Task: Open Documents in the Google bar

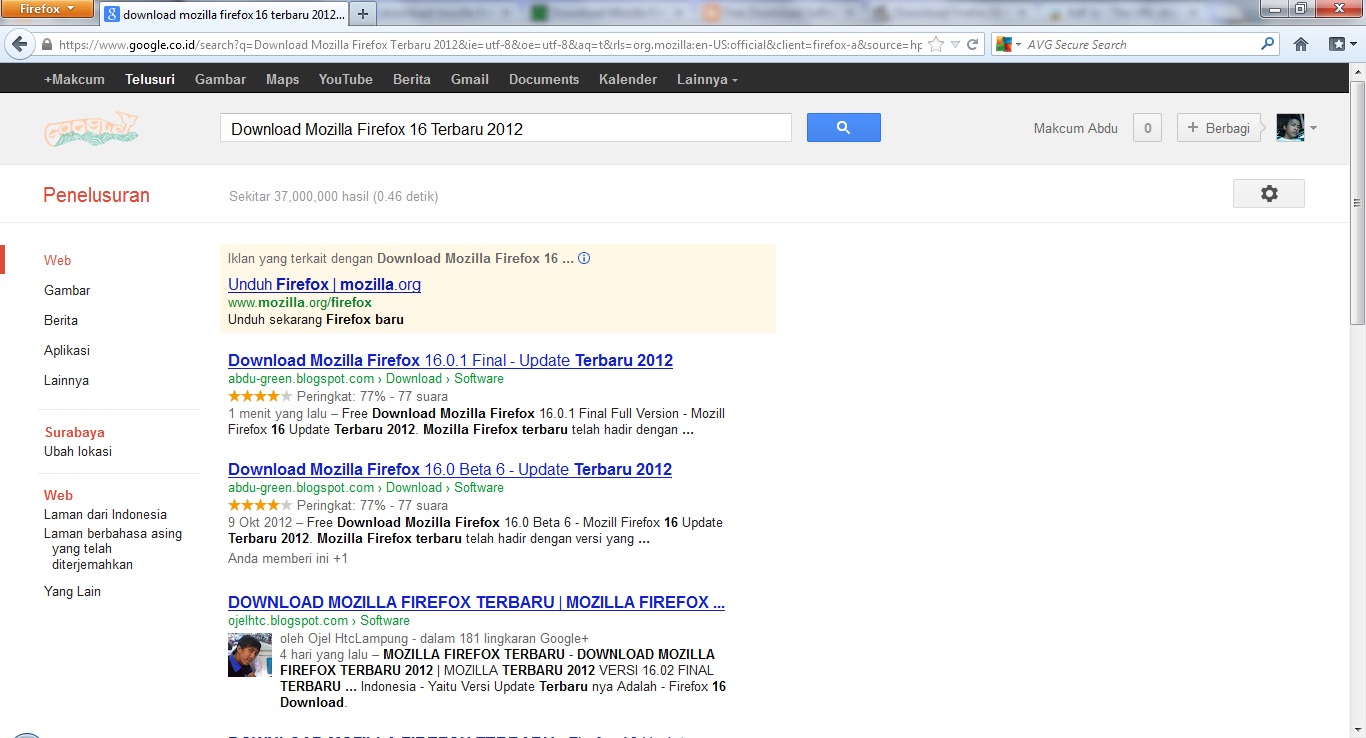Action: click(544, 79)
